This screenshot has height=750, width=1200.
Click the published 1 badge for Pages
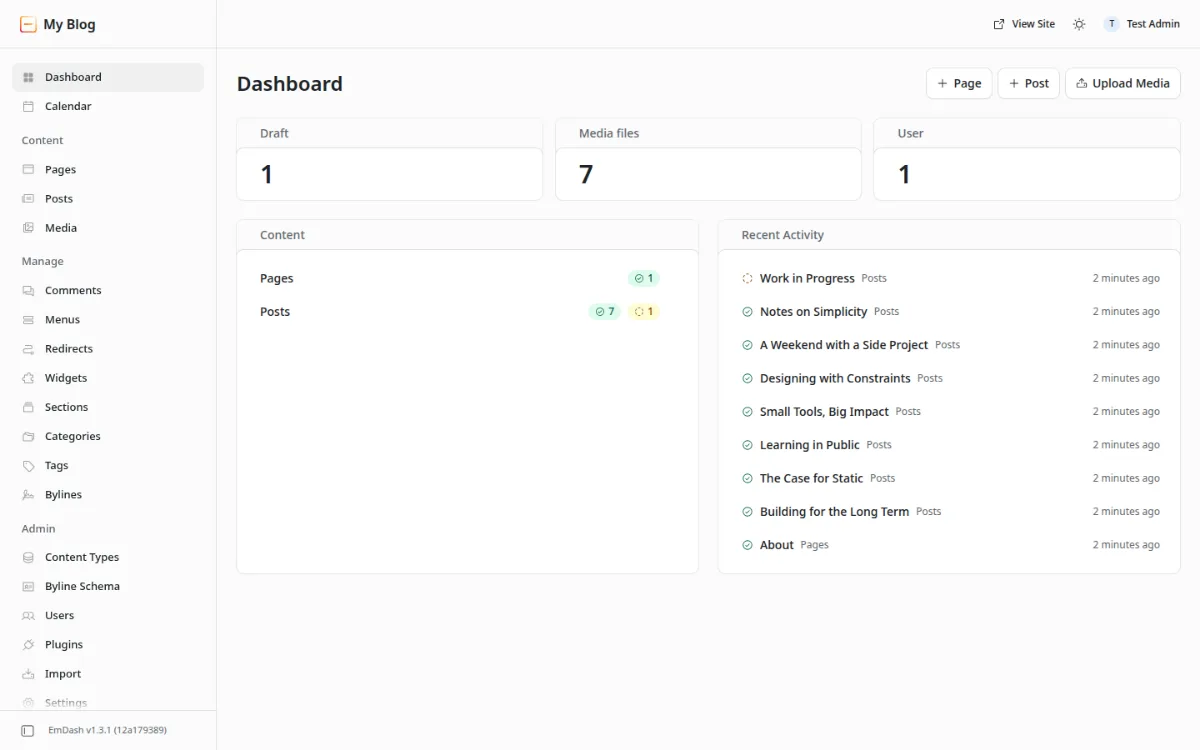click(x=644, y=279)
